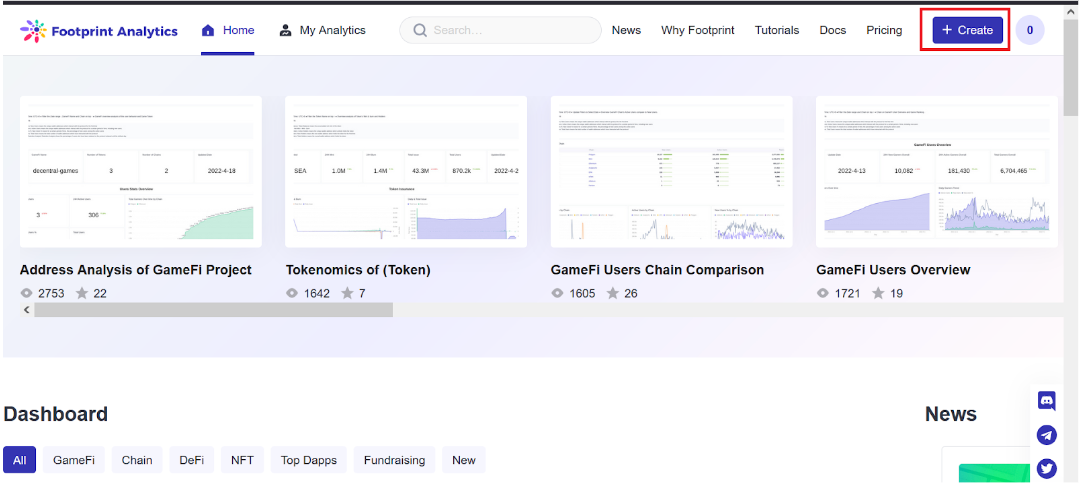Select the Chain dashboard filter
This screenshot has height=498, width=1086.
click(x=137, y=460)
